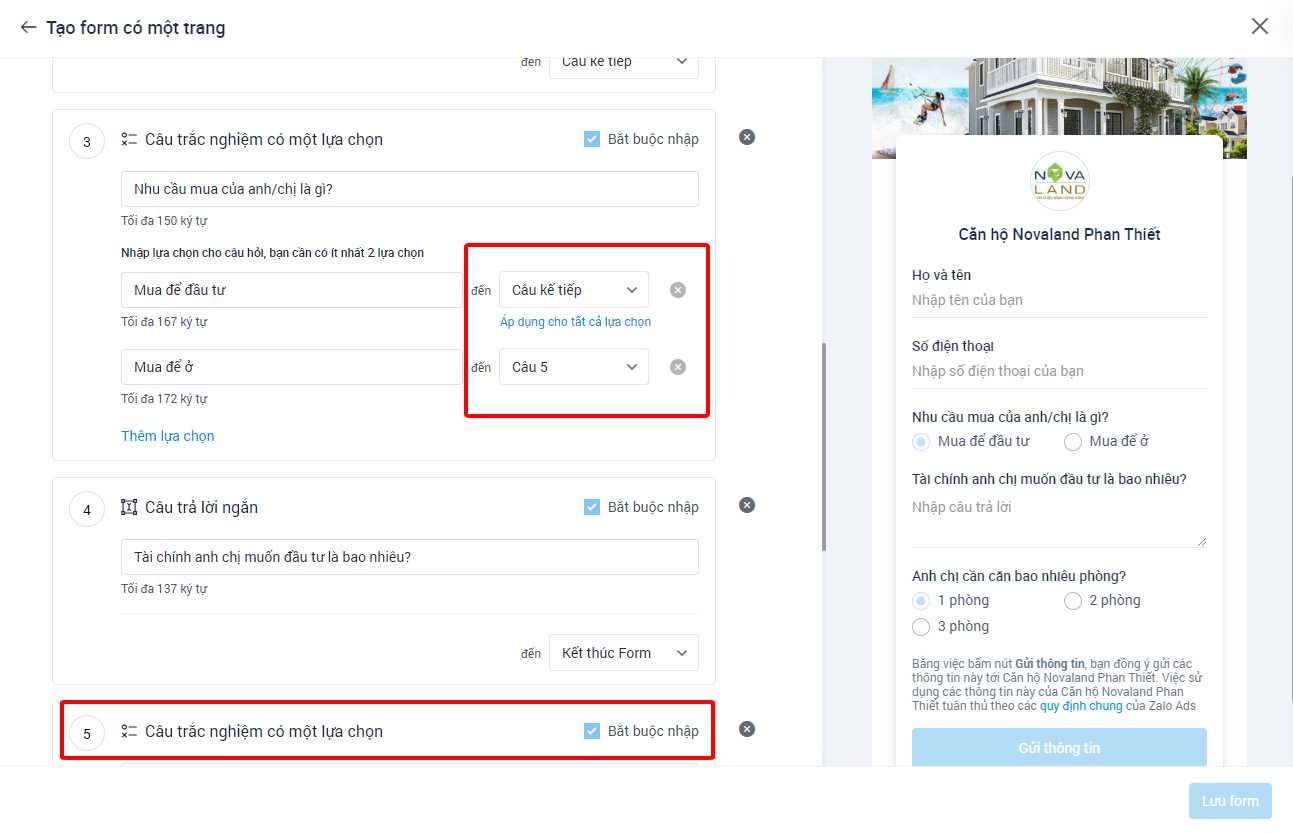Remove question 3 using its delete icon
This screenshot has height=833, width=1293.
click(746, 137)
